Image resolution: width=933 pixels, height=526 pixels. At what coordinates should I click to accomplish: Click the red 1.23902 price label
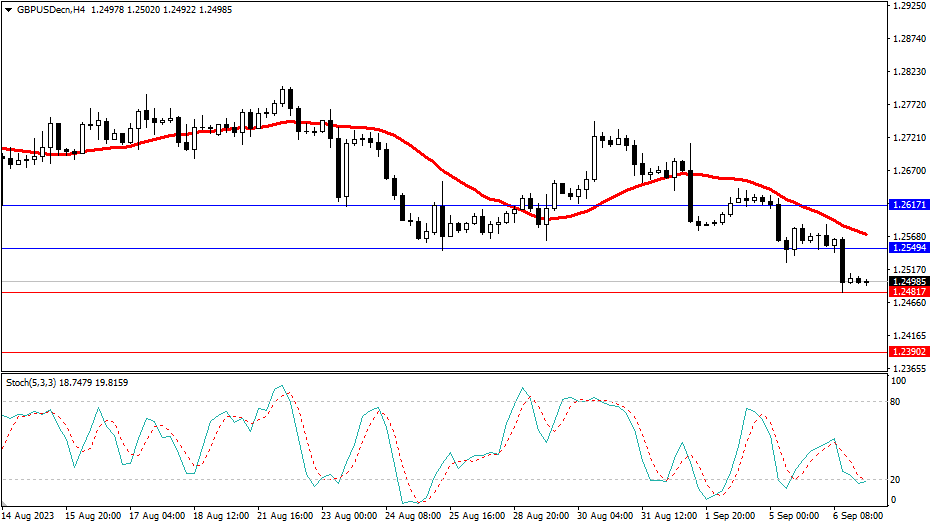(x=909, y=352)
